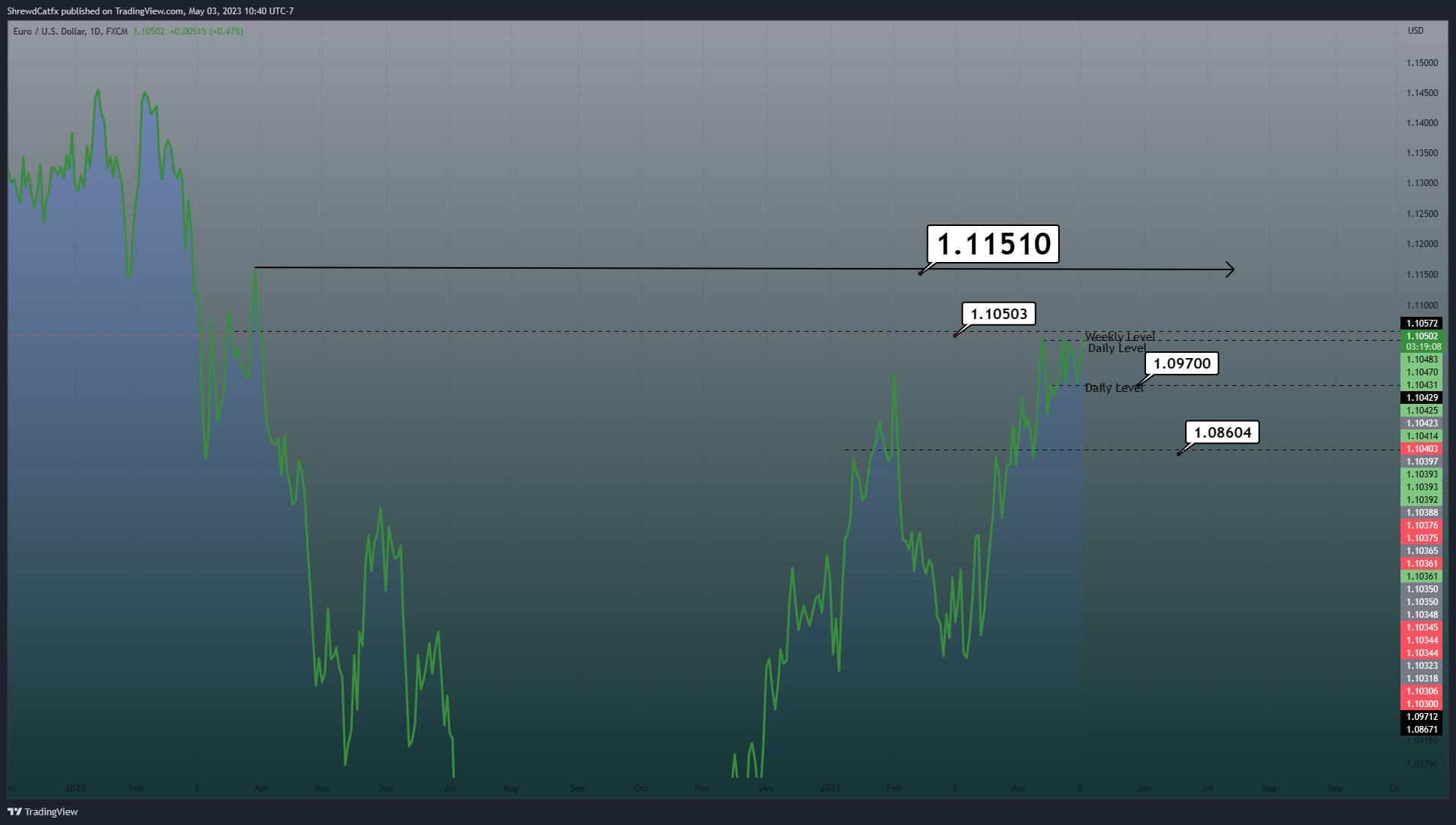1456x825 pixels.
Task: Click the 1.14500 price axis label
Action: click(x=1422, y=93)
